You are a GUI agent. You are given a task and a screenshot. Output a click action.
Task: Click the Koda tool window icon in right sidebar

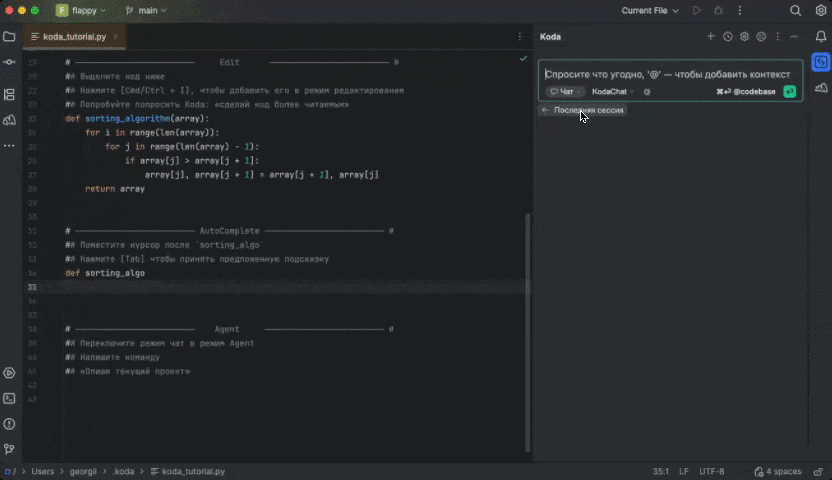pos(821,63)
